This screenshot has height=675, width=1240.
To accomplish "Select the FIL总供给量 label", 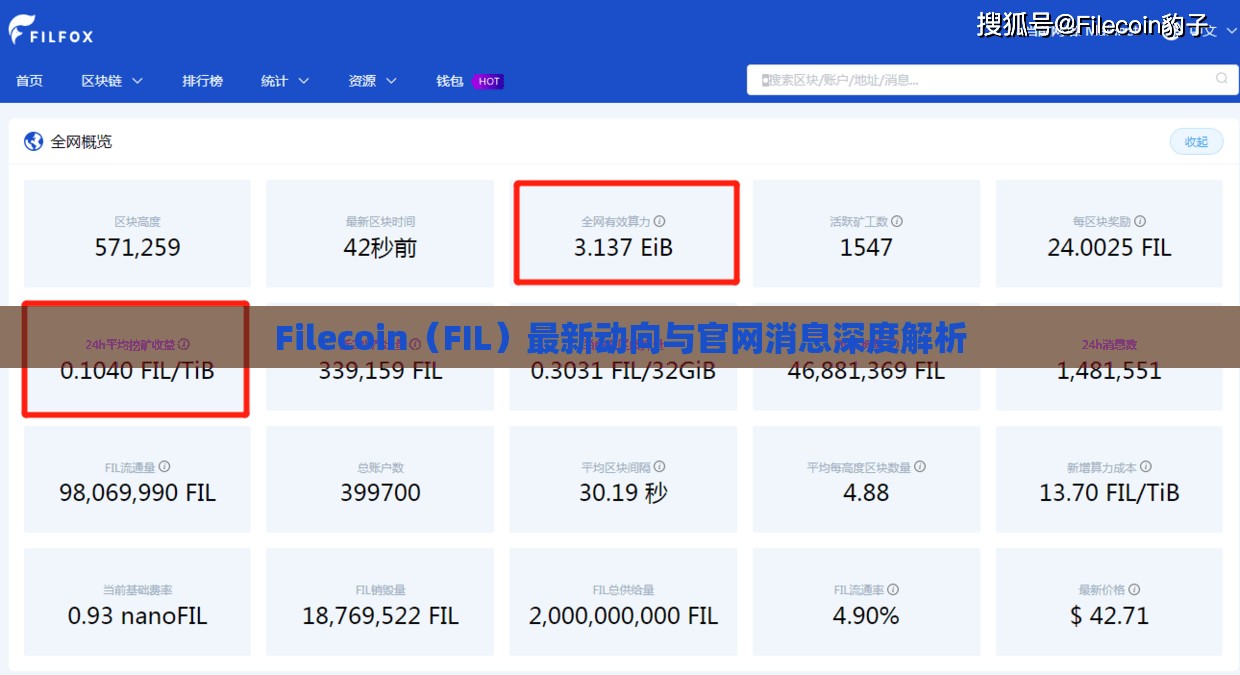I will (624, 590).
